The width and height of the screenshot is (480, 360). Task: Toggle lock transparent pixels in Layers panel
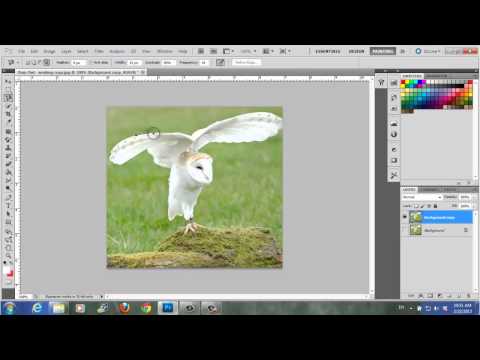pos(417,206)
